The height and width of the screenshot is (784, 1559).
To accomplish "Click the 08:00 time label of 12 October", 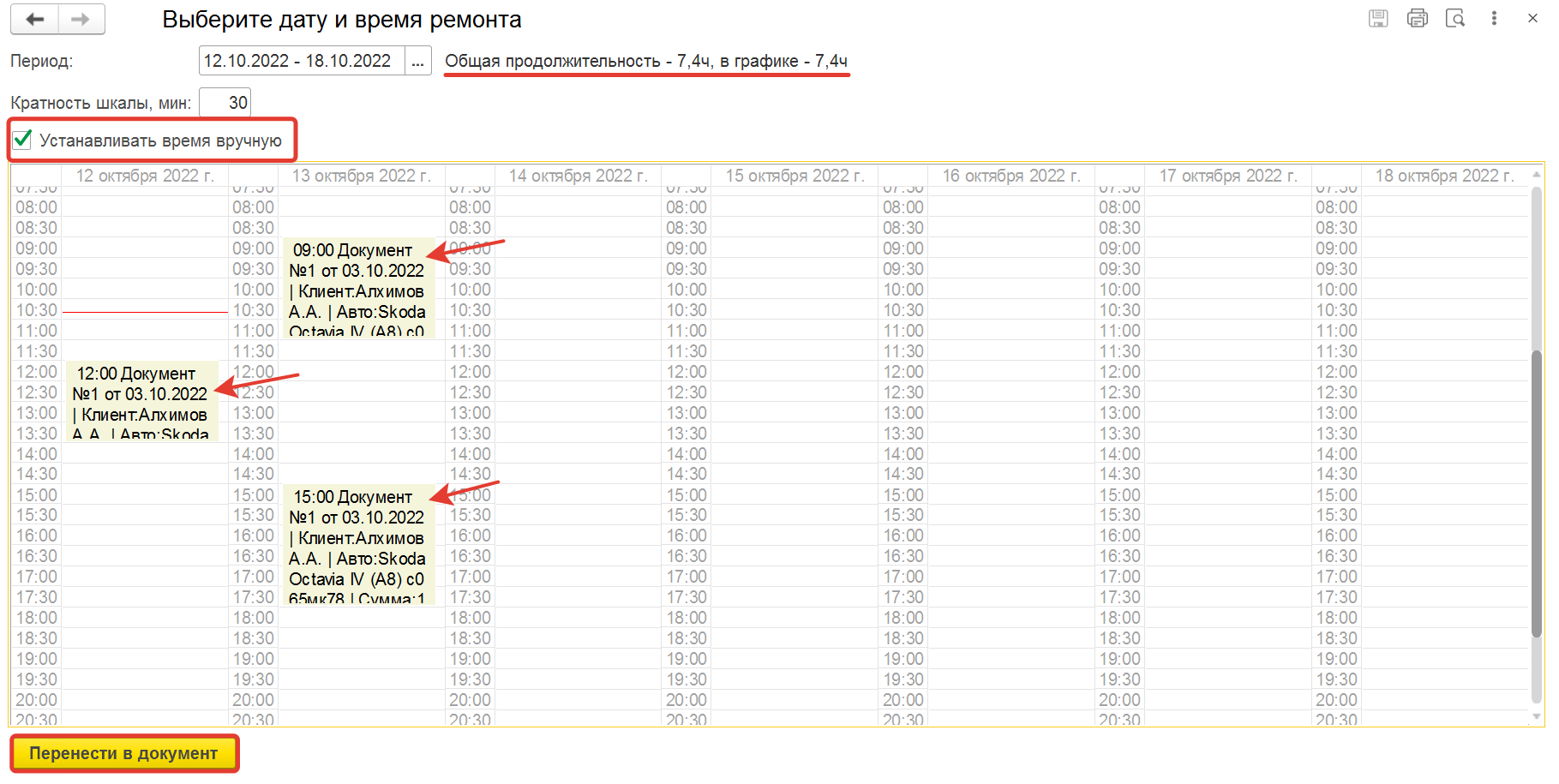I will [37, 207].
